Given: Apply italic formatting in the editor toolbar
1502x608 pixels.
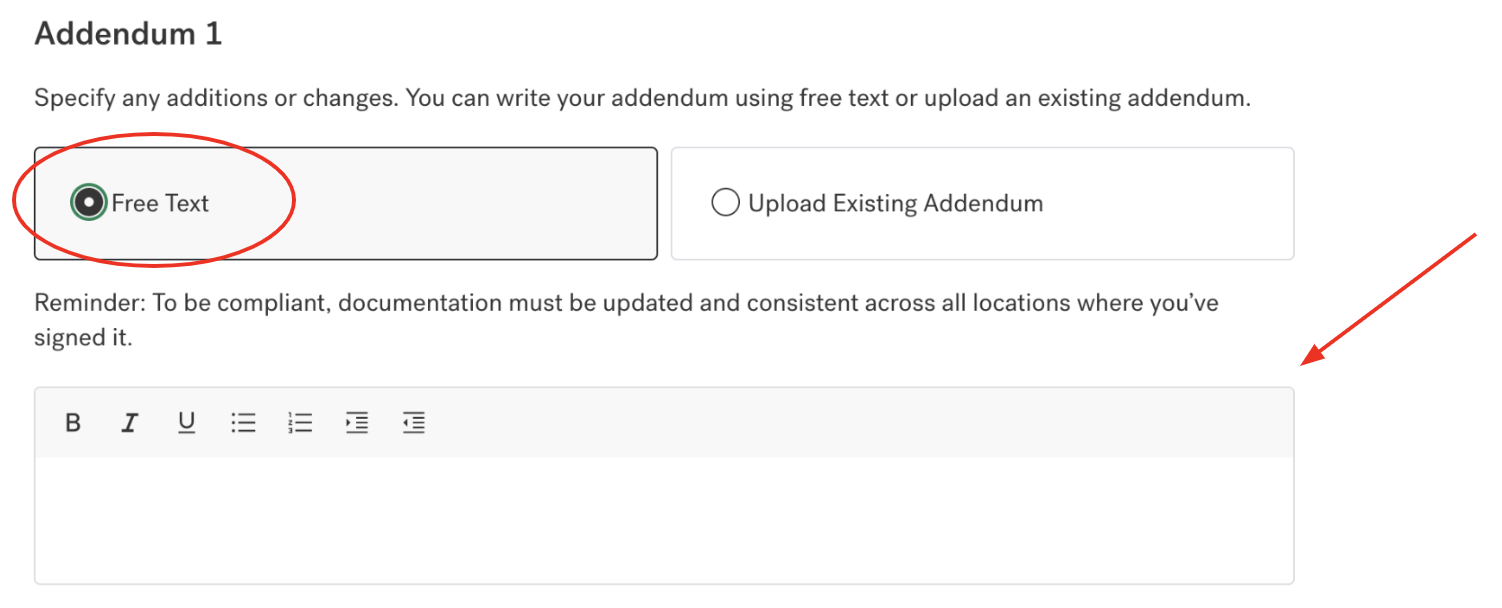Looking at the screenshot, I should pyautogui.click(x=129, y=422).
